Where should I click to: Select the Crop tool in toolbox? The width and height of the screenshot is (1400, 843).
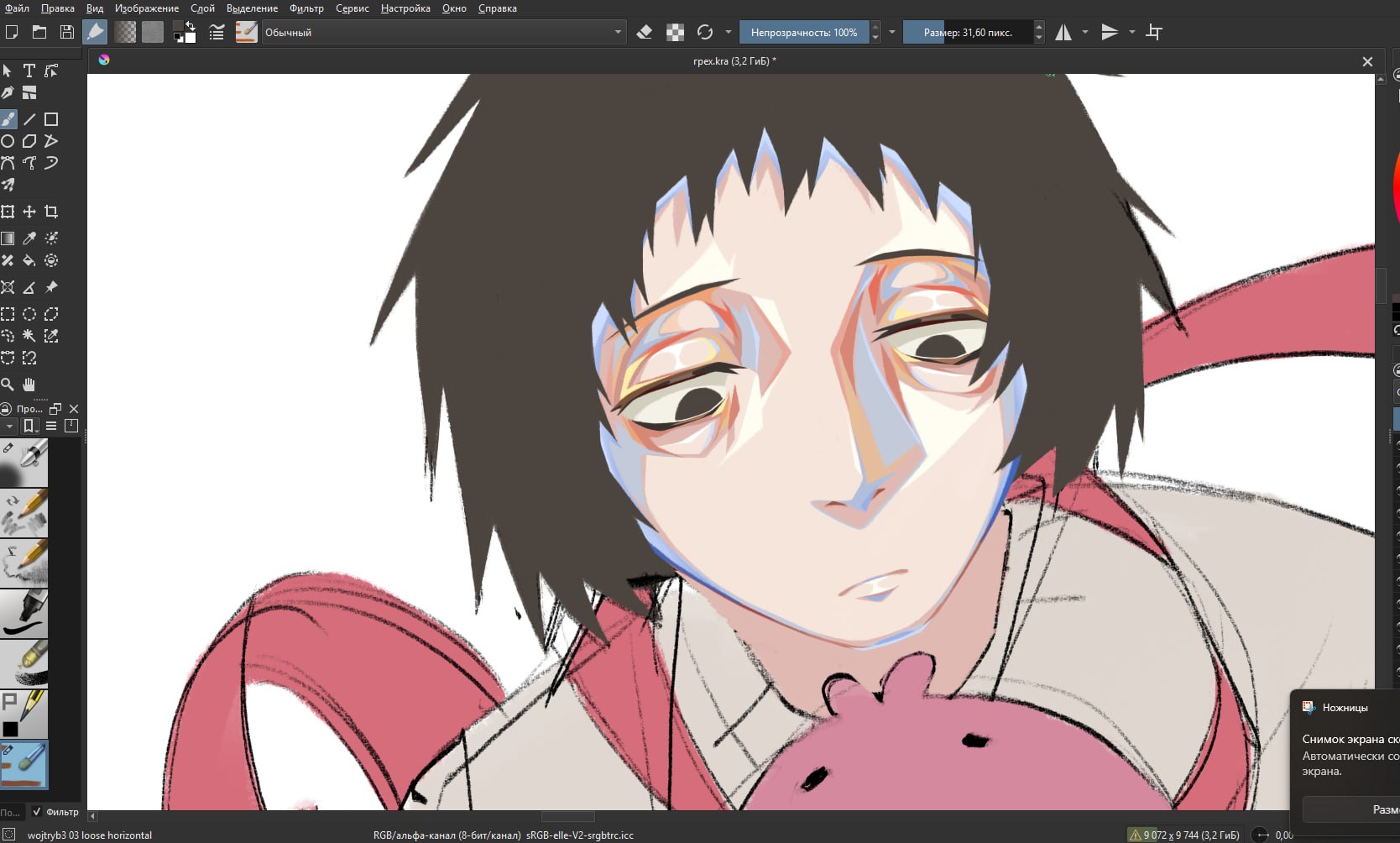point(51,212)
